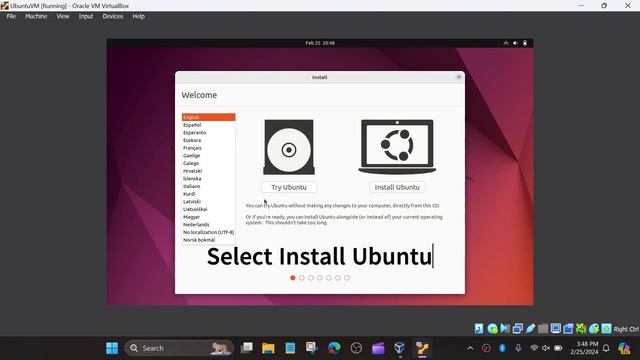Click the hard disk activity indicator icon
The width and height of the screenshot is (640, 360).
pos(479,328)
